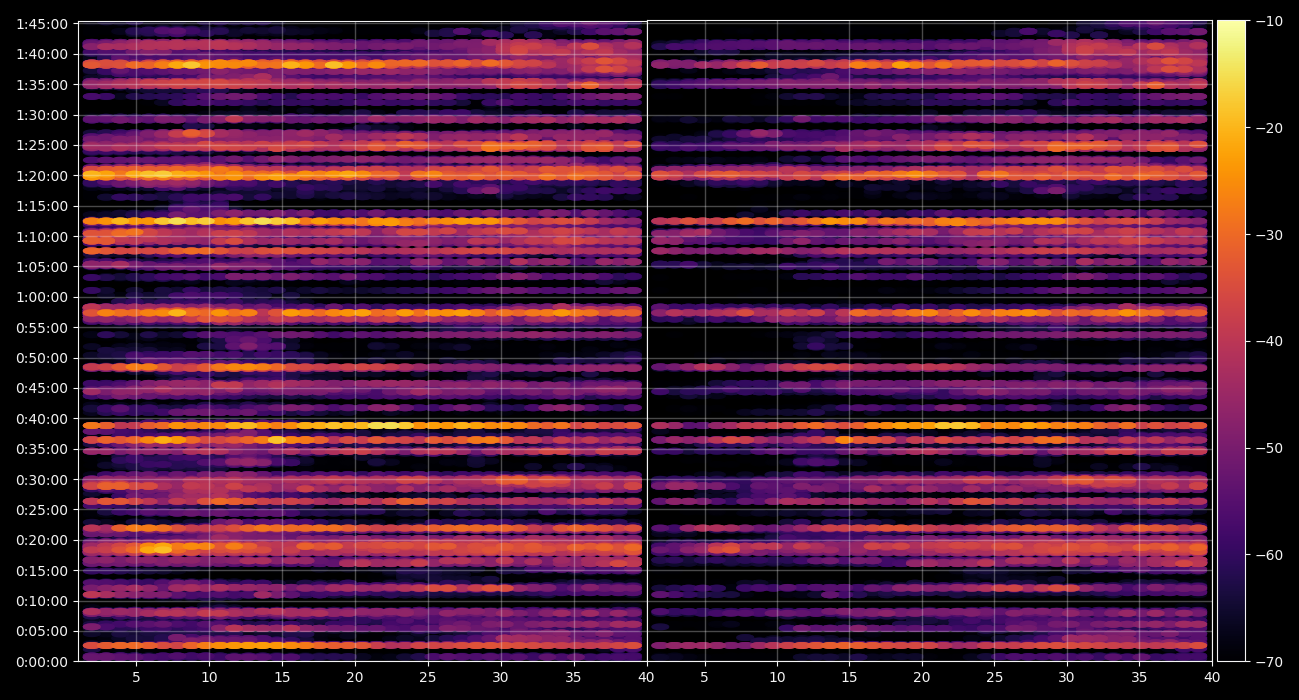Click x-axis tick 35 under right heatmap
The width and height of the screenshot is (1299, 700).
[x=1140, y=678]
